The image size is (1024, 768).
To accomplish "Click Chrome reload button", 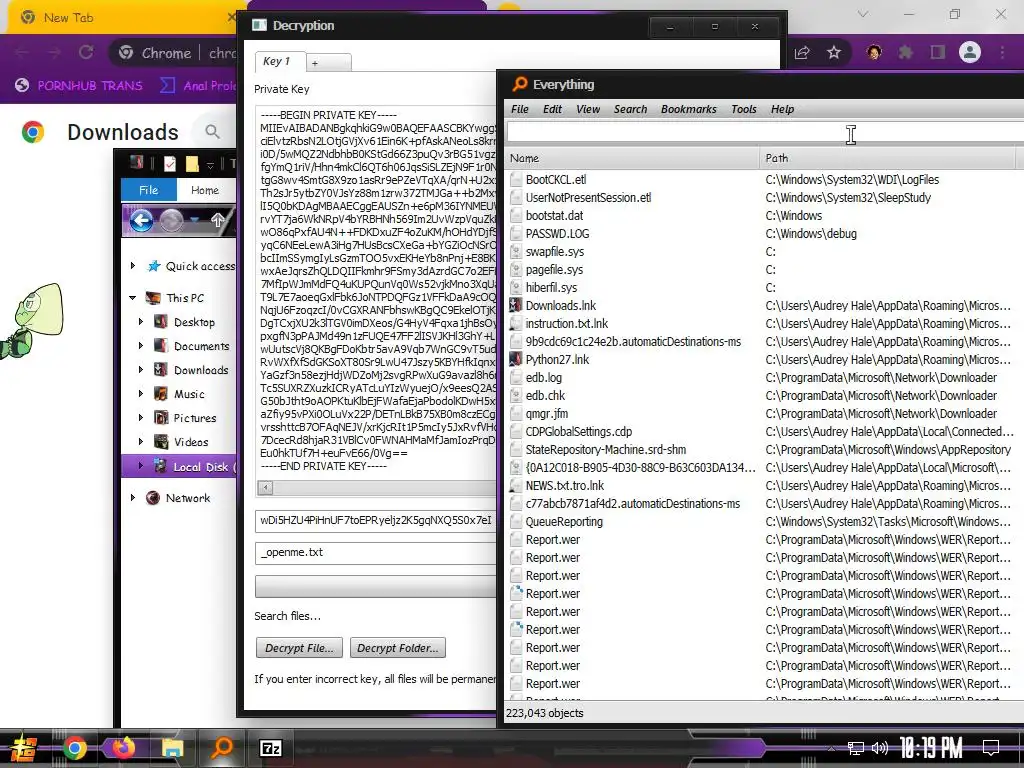I will [86, 52].
